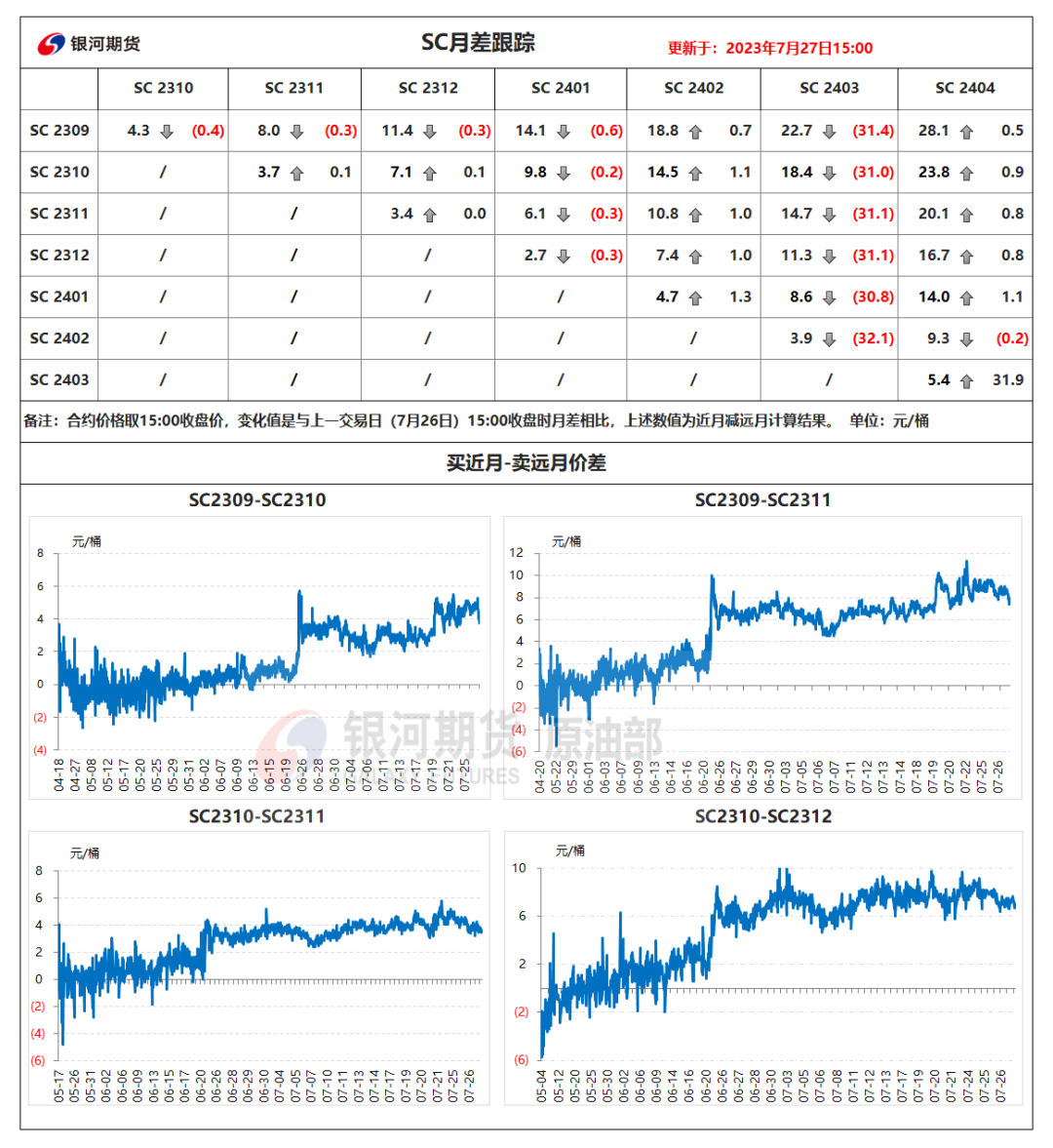The height and width of the screenshot is (1148, 1053).
Task: Click up arrow beside the 7.1 value
Action: (x=430, y=174)
